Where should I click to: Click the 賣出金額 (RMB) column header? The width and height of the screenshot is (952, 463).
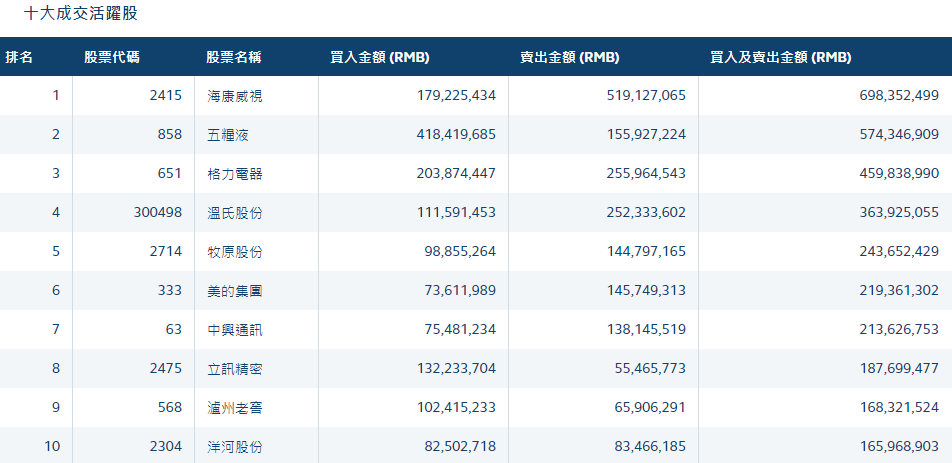[x=569, y=58]
